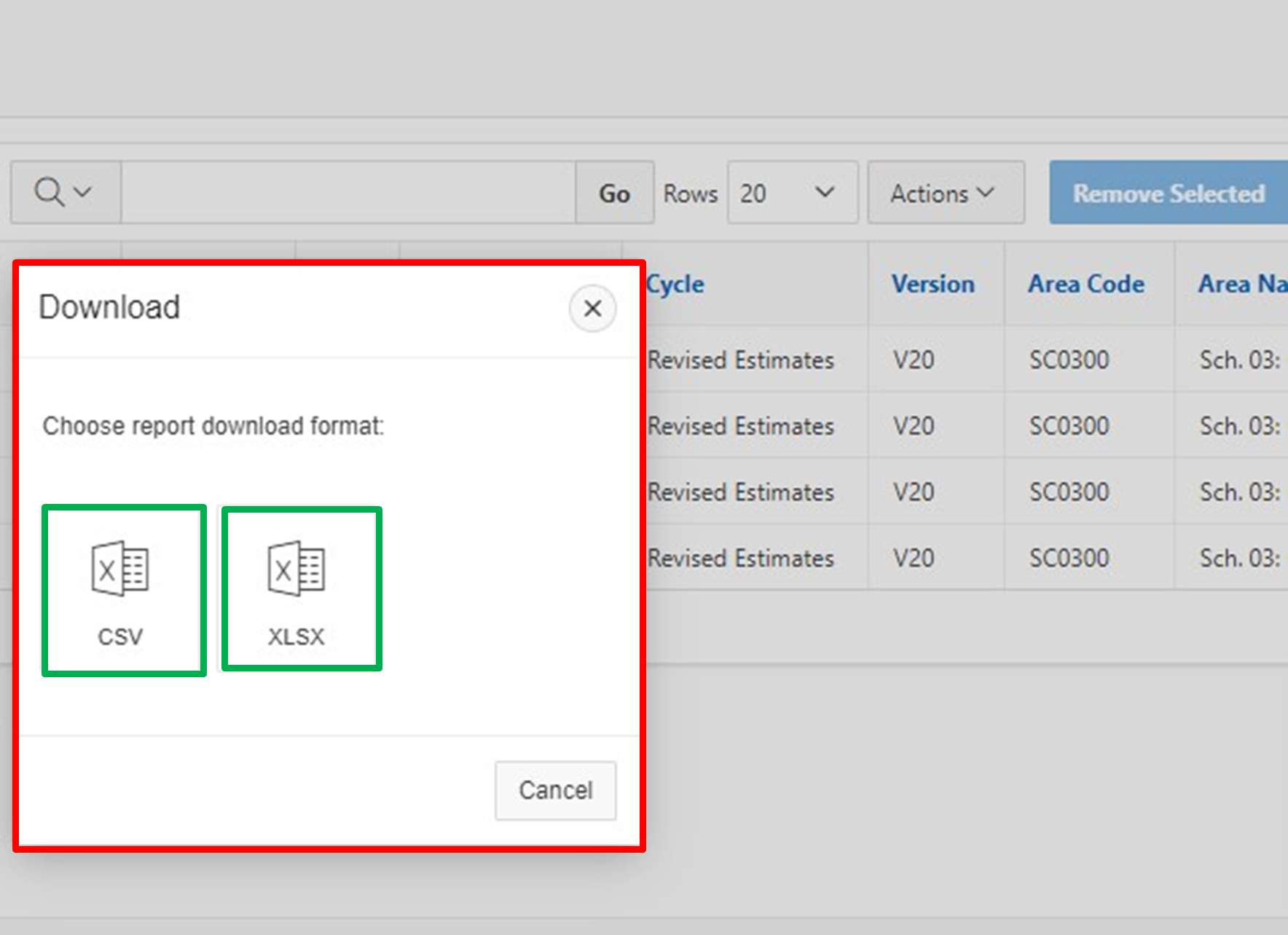Viewport: 1288px width, 935px height.
Task: Click Sch. 03 area name in second row
Action: (x=1239, y=426)
